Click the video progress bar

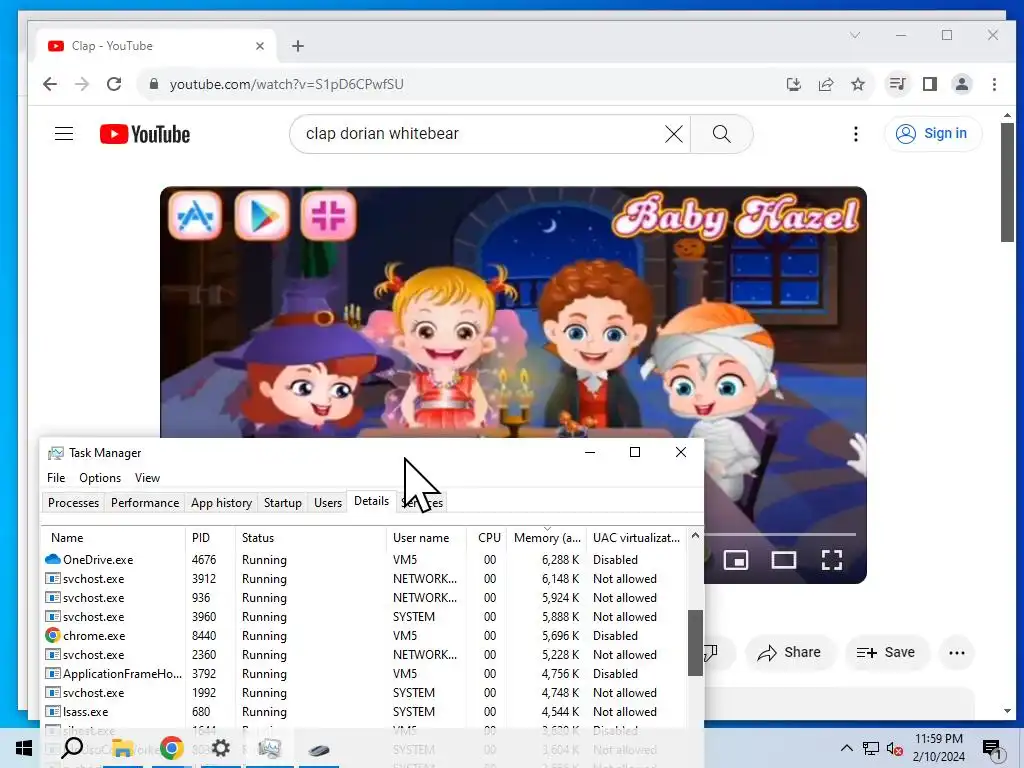coord(780,534)
